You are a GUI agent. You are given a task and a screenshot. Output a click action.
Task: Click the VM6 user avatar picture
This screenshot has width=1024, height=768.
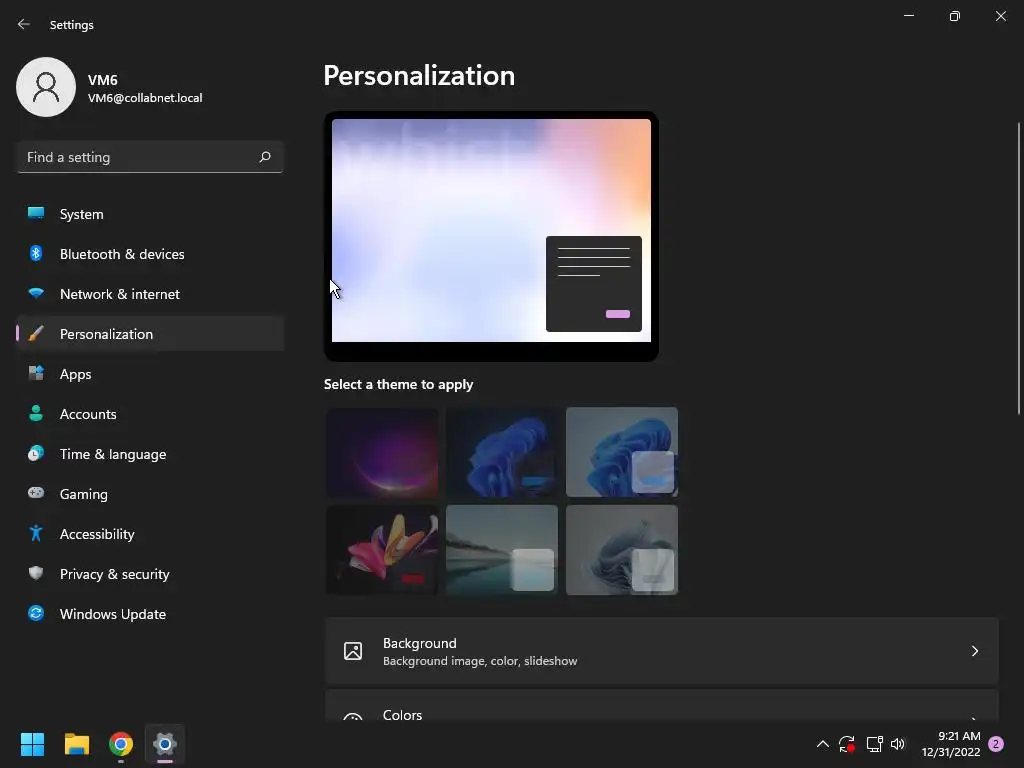click(46, 87)
